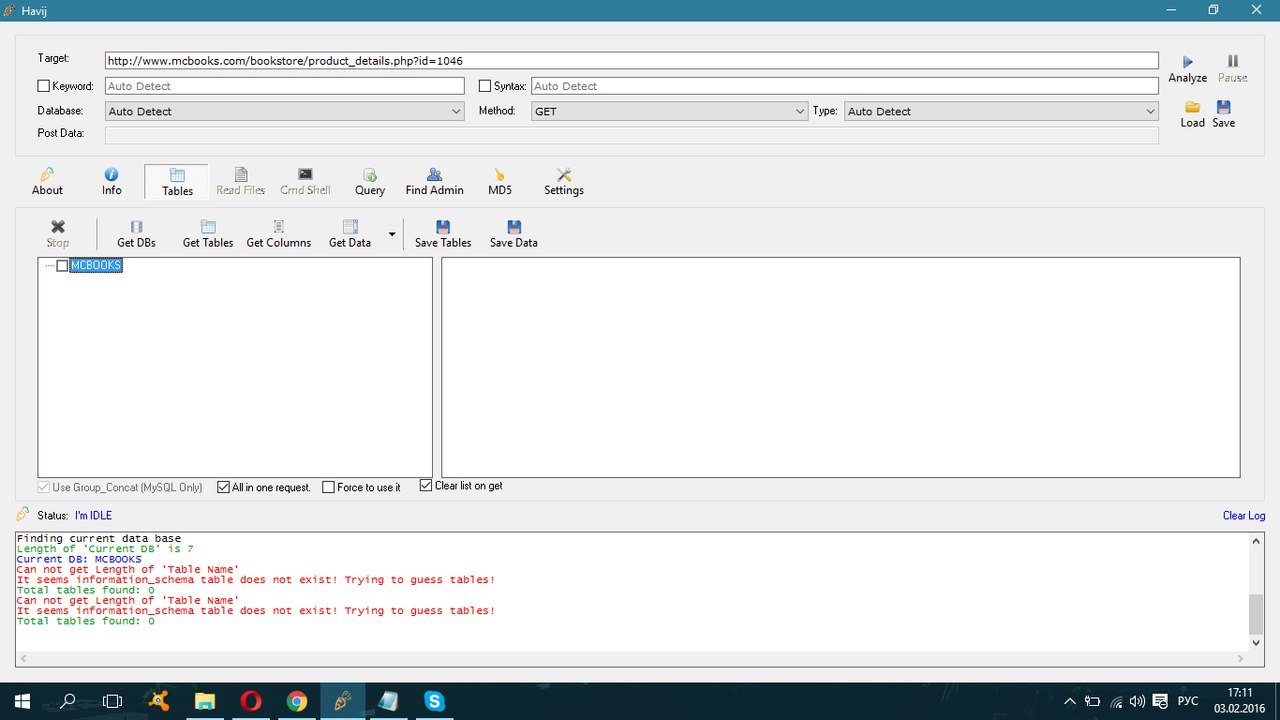Click Get Tables in the toolbar
Image resolution: width=1280 pixels, height=720 pixels.
click(208, 235)
